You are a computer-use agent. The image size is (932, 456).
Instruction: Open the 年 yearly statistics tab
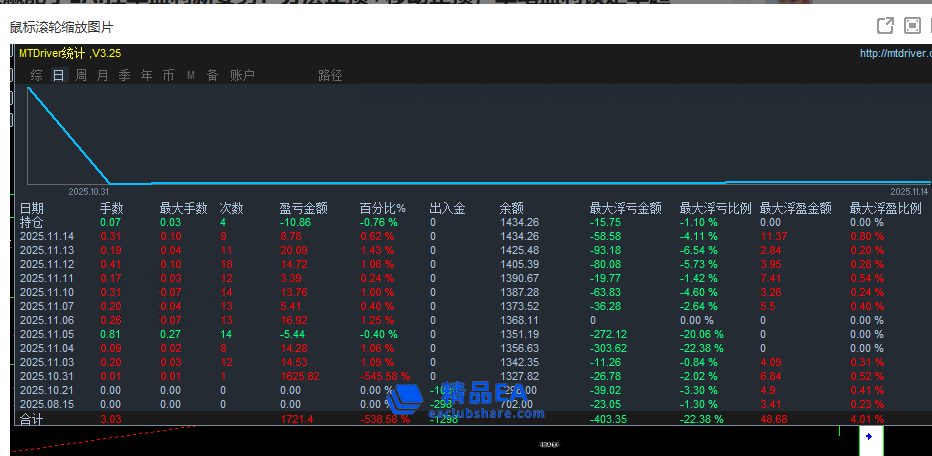(x=147, y=75)
